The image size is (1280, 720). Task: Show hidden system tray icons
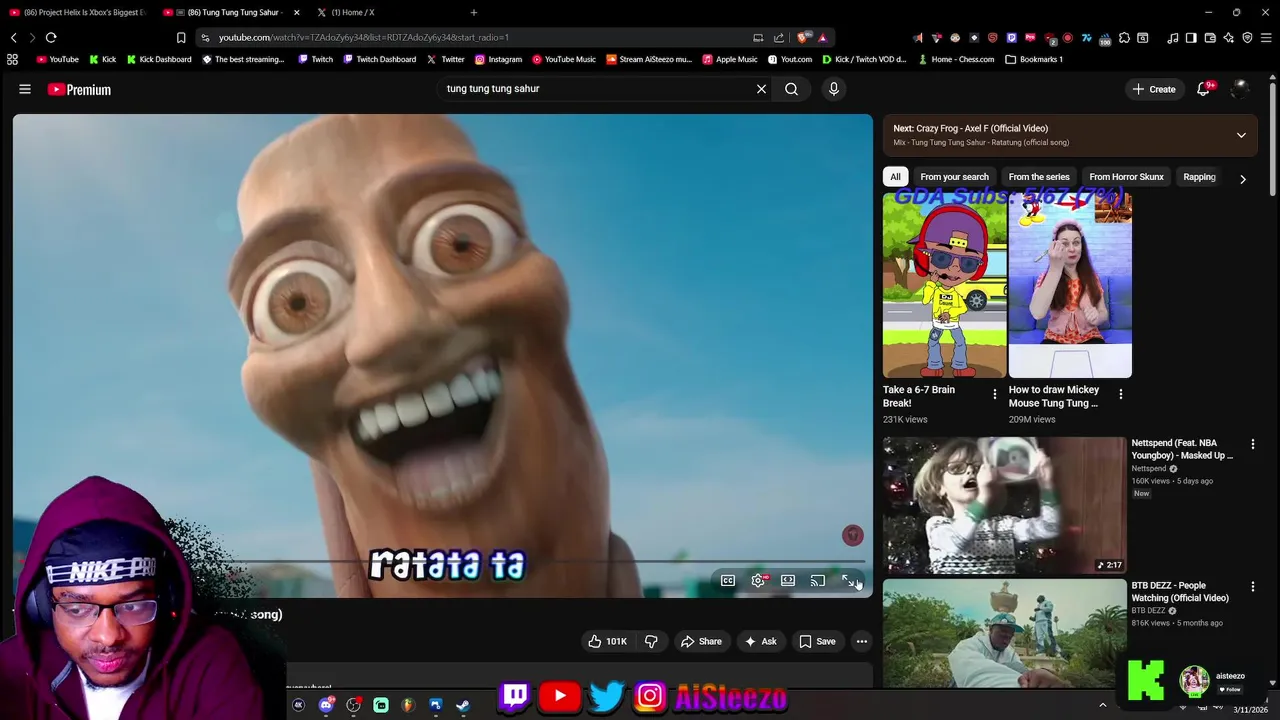pos(1103,705)
